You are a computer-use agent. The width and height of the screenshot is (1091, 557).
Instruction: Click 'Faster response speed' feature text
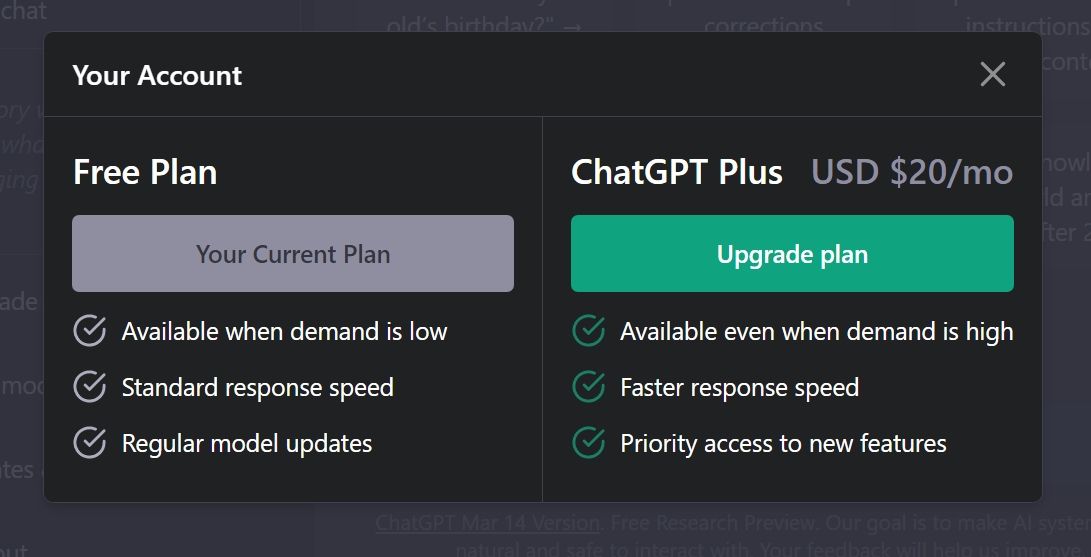point(739,387)
